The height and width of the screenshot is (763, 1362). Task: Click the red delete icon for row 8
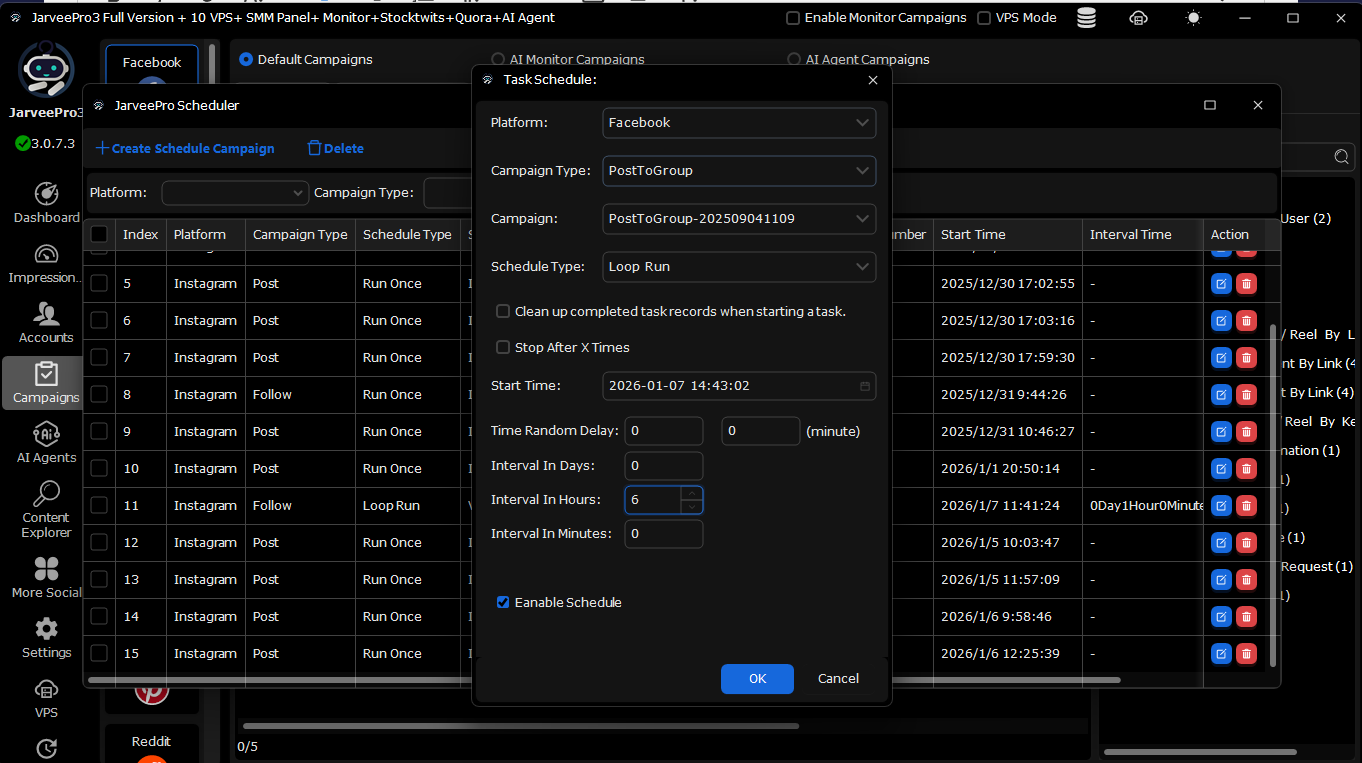[1246, 395]
